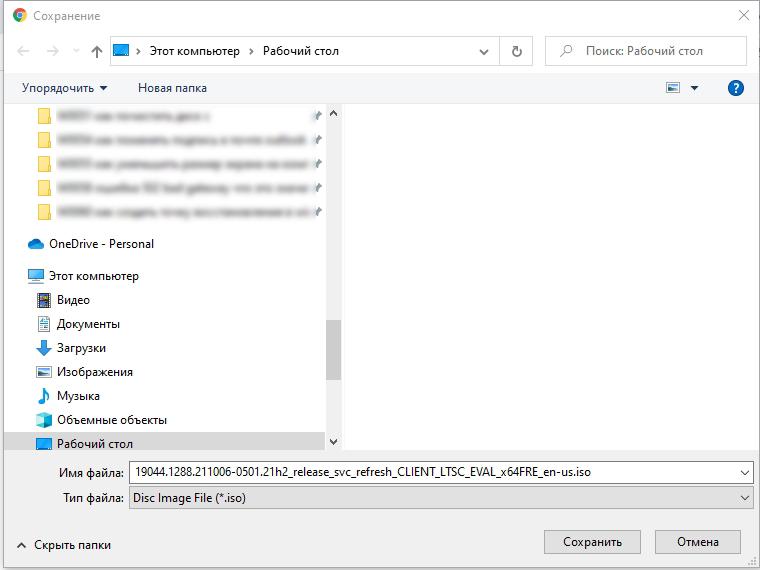Screen dimensions: 760x570
Task: Change view with the view mode icon
Action: click(x=673, y=88)
